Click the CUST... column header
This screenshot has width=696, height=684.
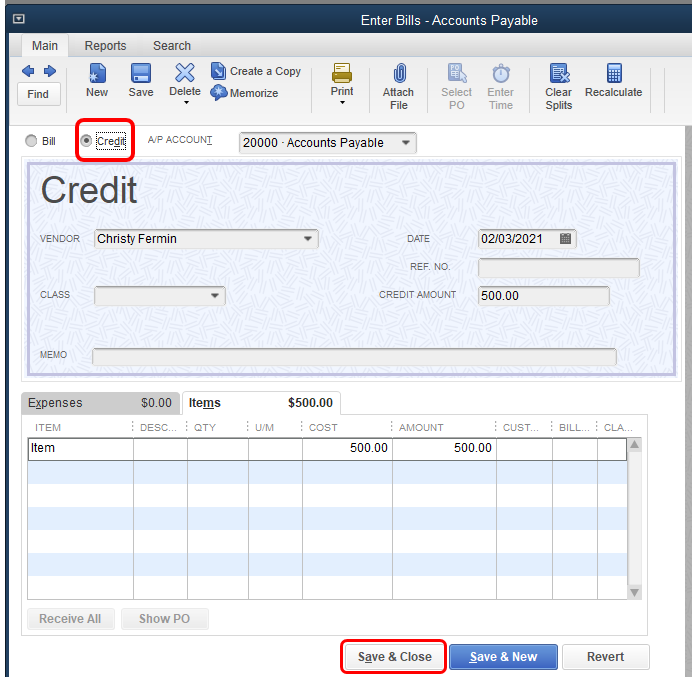coord(521,427)
